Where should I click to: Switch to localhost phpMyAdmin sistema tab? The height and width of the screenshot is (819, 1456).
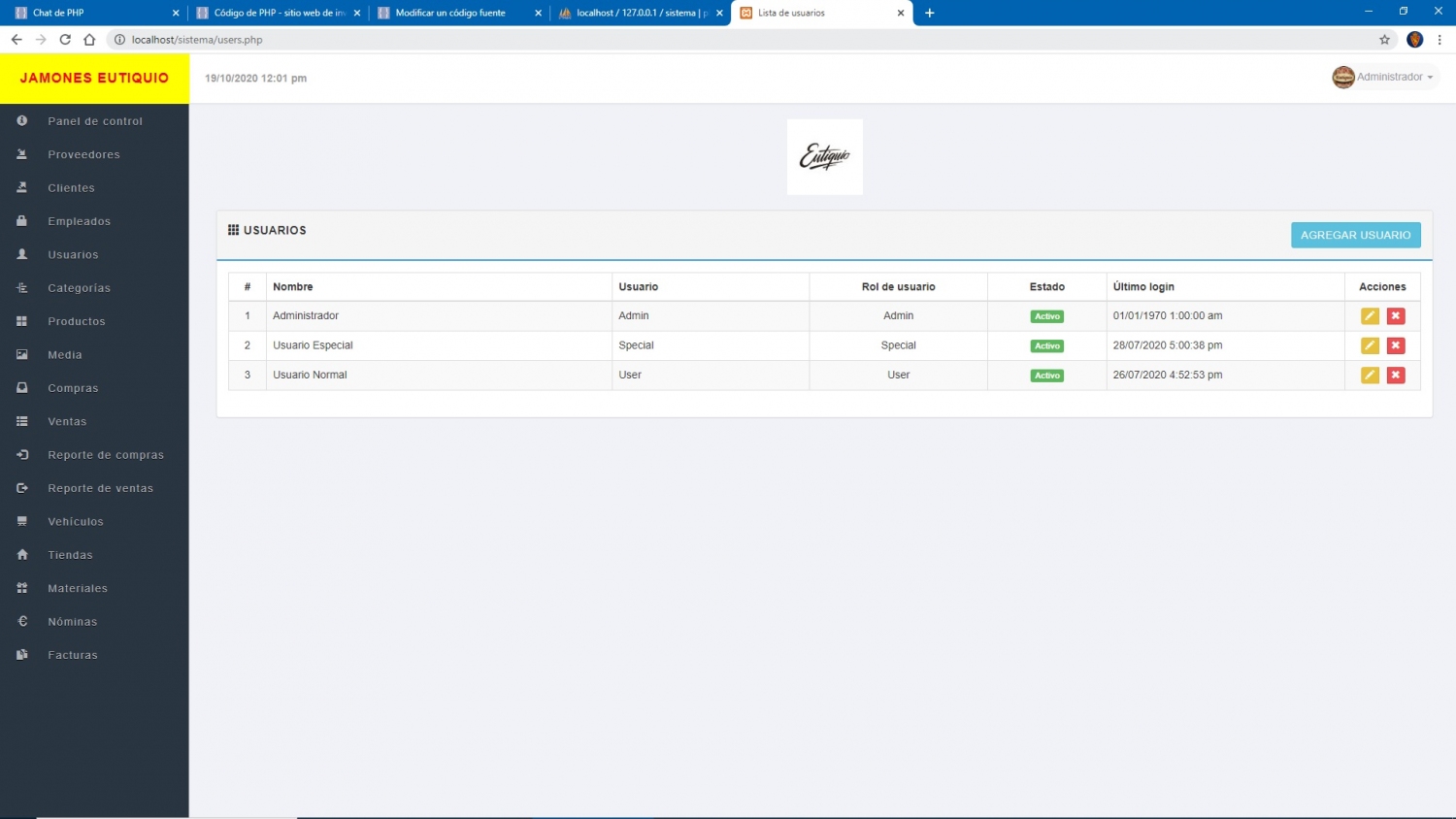coord(640,13)
